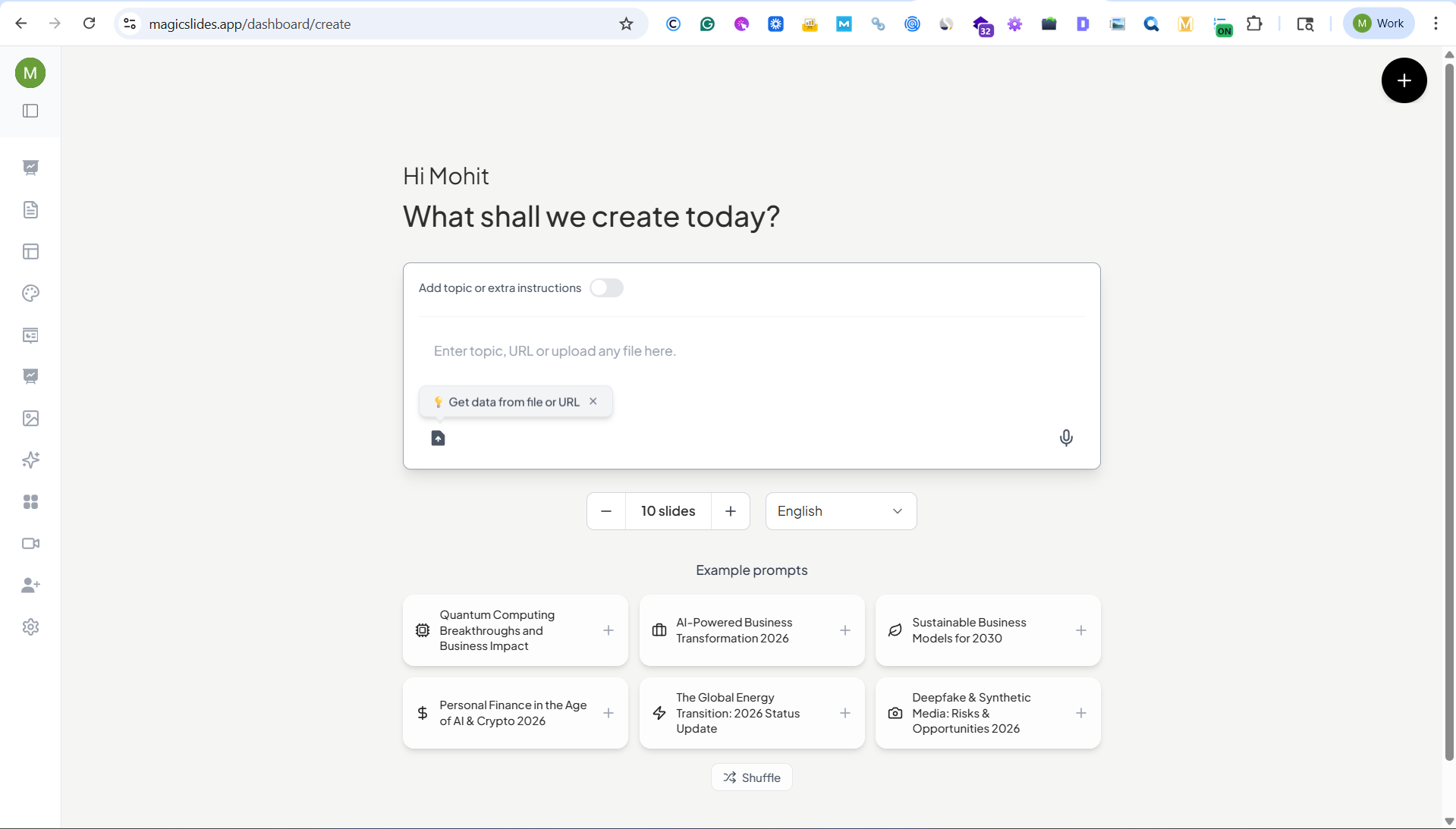Click the AI sparkle sidebar icon
The width and height of the screenshot is (1456, 829).
click(x=30, y=460)
